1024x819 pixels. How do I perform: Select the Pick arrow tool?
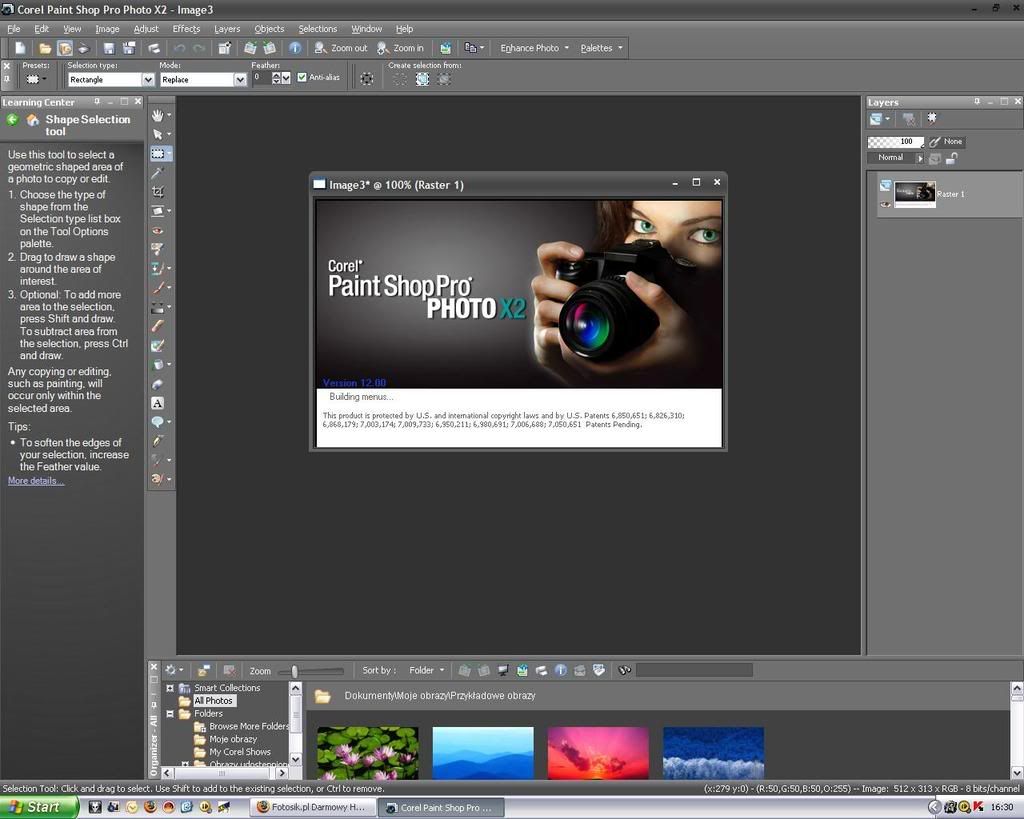coord(157,135)
